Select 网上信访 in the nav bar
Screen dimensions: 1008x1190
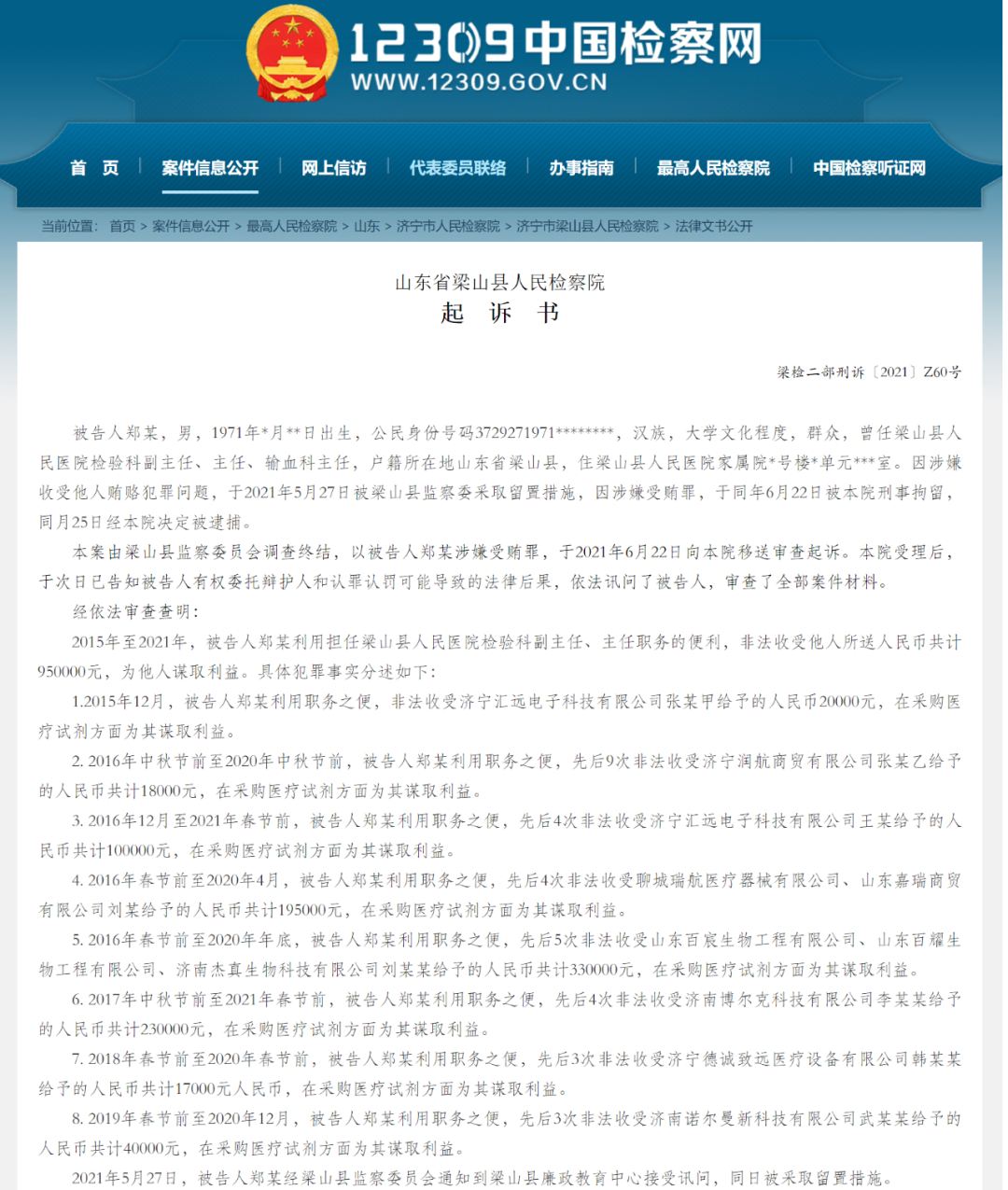[x=333, y=168]
